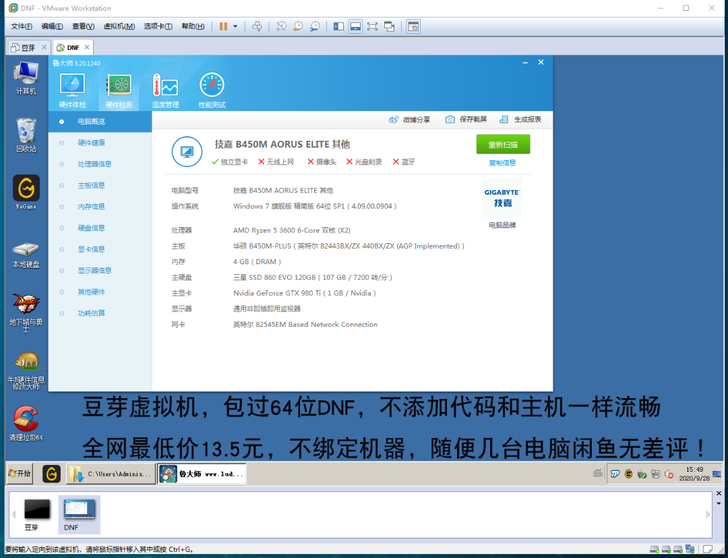Open the 地下城与勇士 game icon

point(26,312)
